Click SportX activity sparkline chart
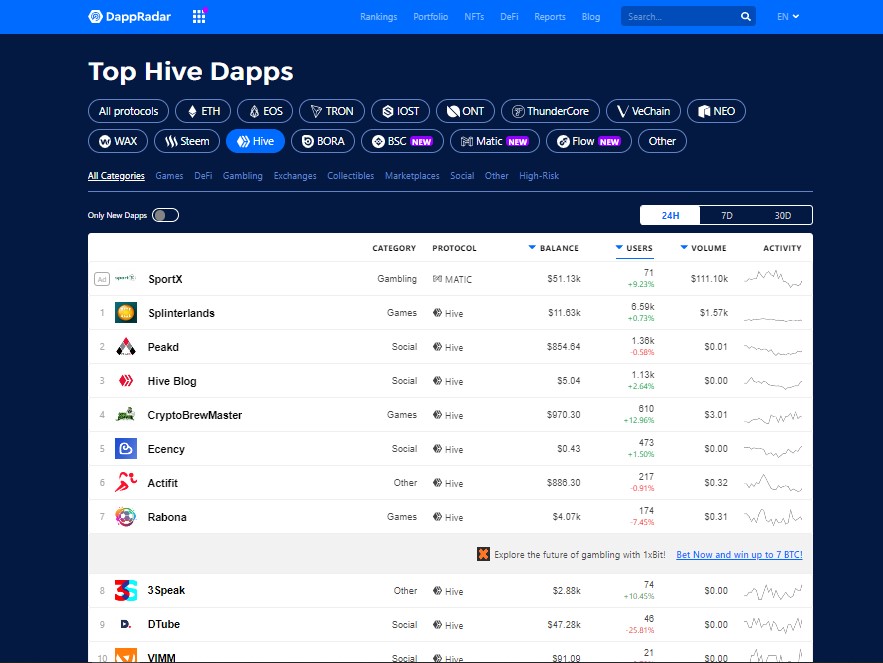883x663 pixels. pyautogui.click(x=773, y=278)
